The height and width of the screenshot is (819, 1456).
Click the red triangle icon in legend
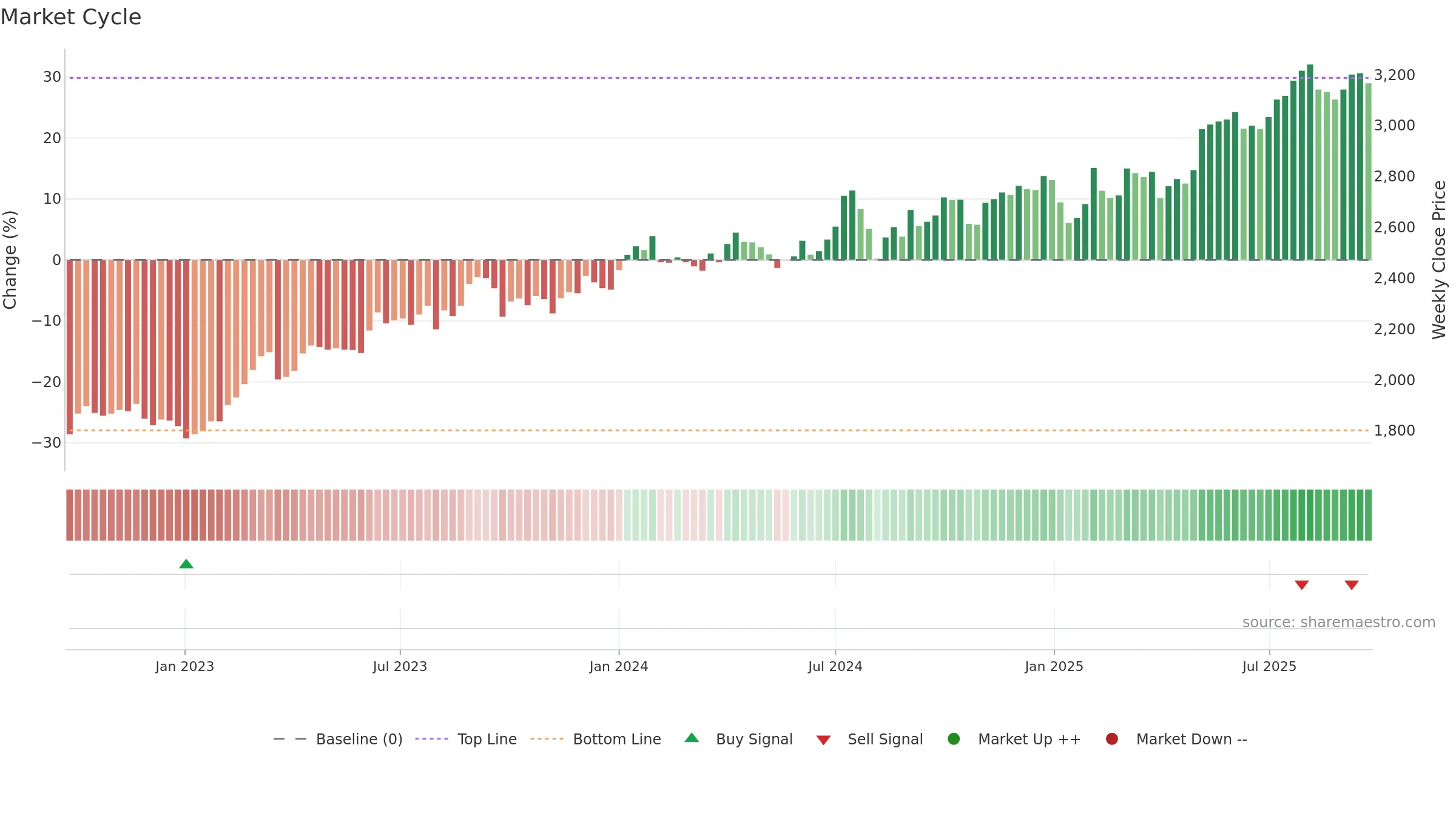[x=823, y=740]
